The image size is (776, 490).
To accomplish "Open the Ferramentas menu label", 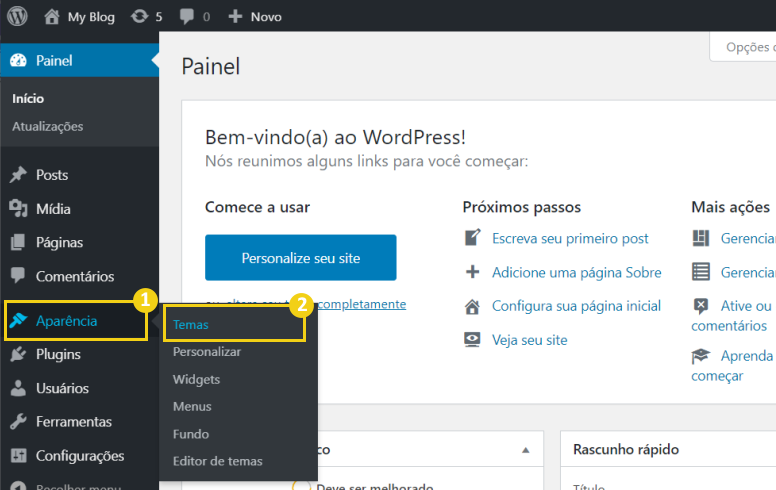I will pos(74,422).
